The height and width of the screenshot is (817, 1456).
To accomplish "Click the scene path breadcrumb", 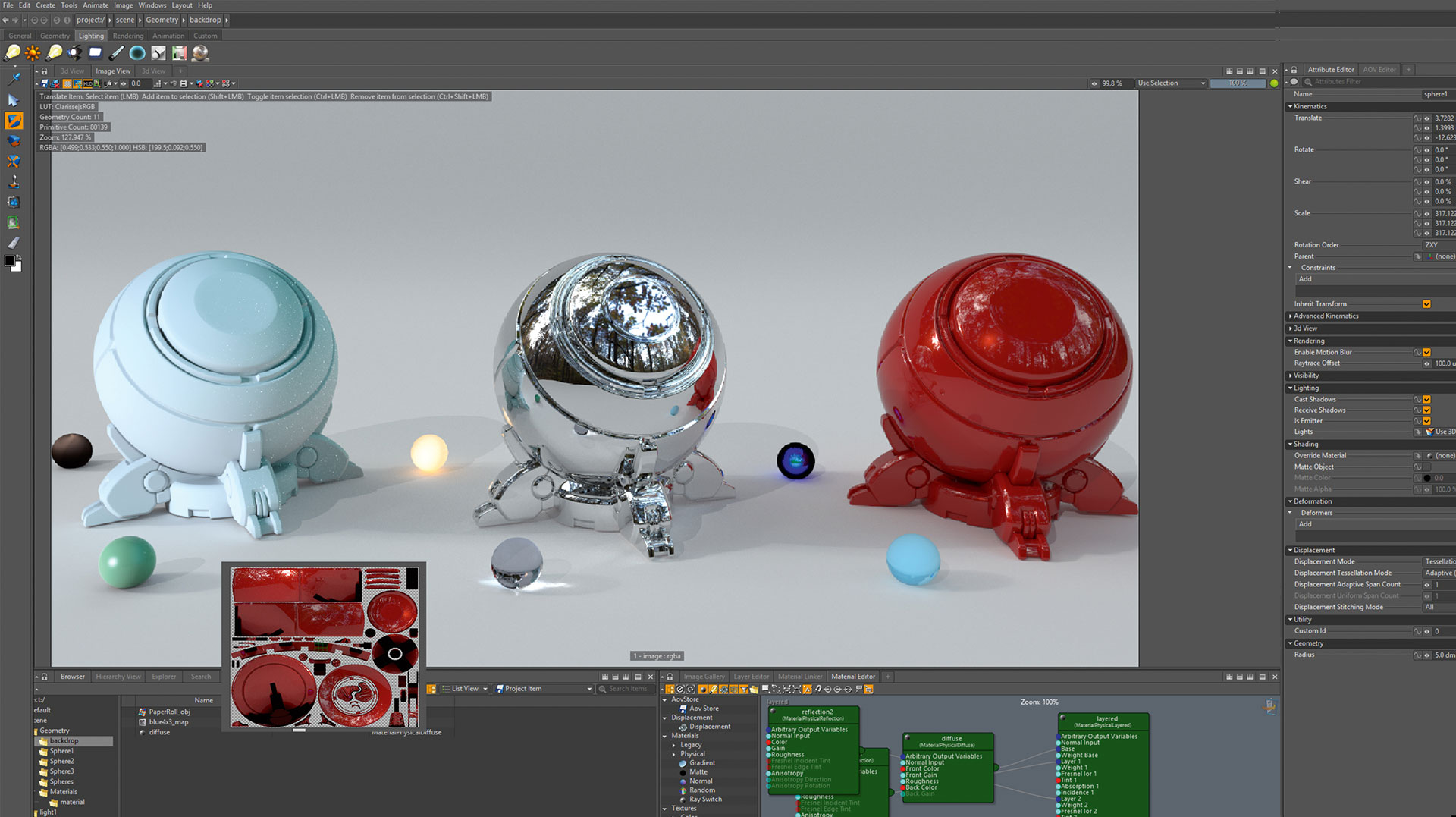I will pyautogui.click(x=125, y=20).
